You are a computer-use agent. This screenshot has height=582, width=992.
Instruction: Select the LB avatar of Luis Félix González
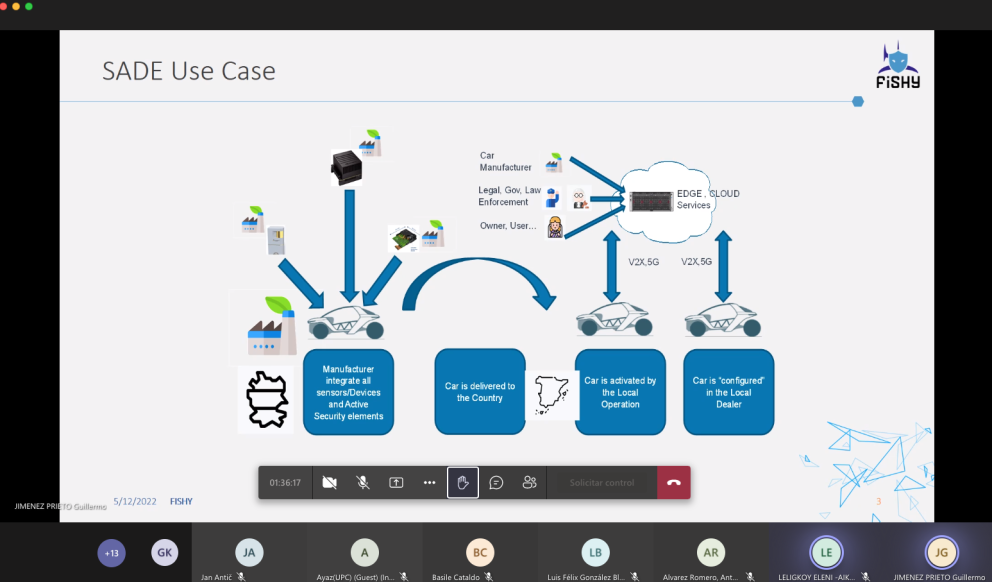point(595,552)
